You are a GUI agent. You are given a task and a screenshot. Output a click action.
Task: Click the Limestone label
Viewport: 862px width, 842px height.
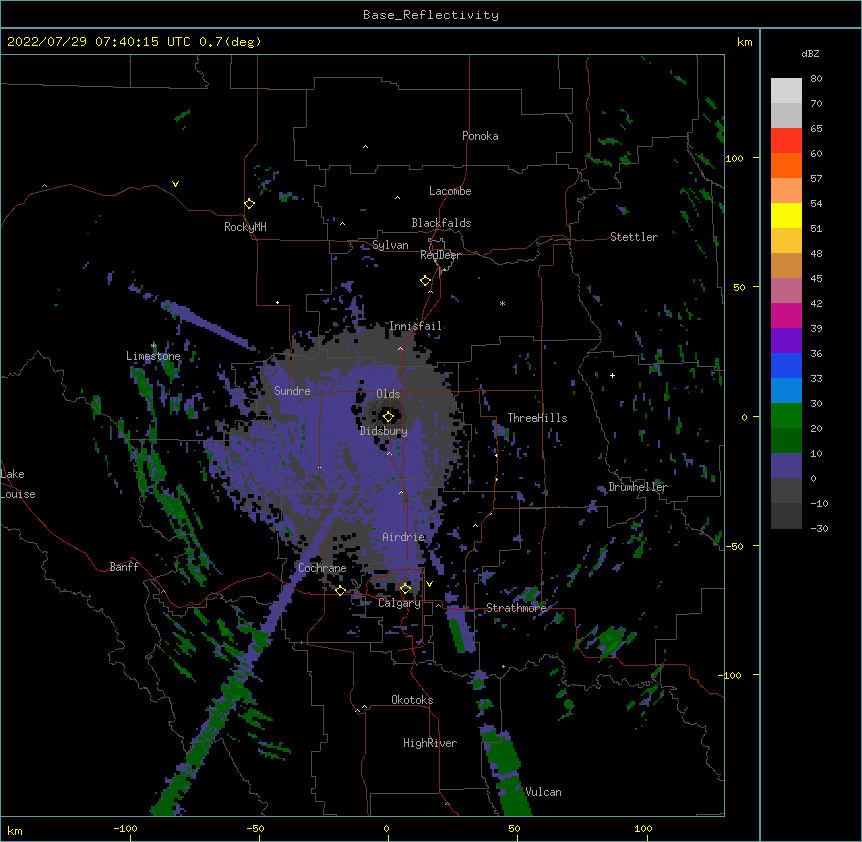coord(153,356)
